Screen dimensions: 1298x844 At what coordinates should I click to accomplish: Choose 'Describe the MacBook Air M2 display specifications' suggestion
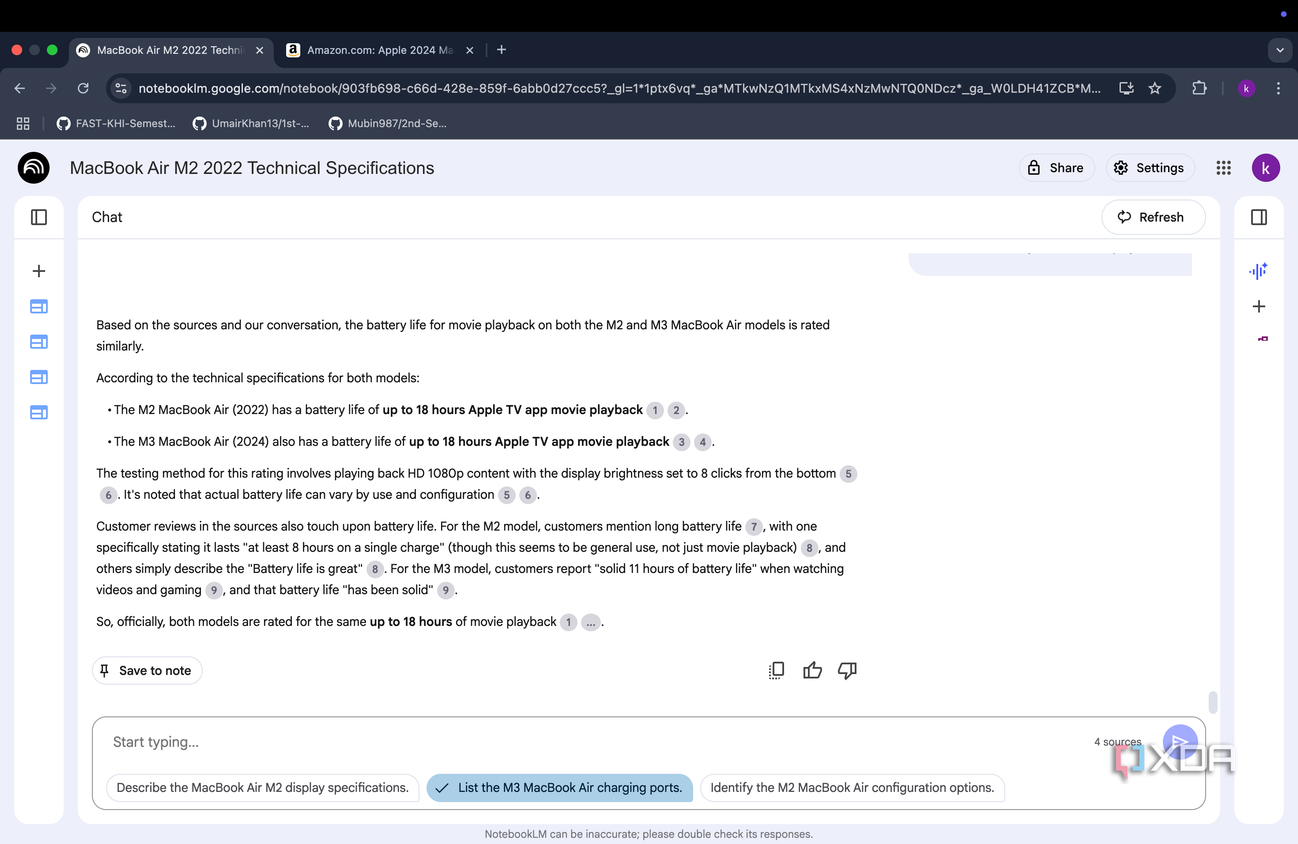[262, 788]
